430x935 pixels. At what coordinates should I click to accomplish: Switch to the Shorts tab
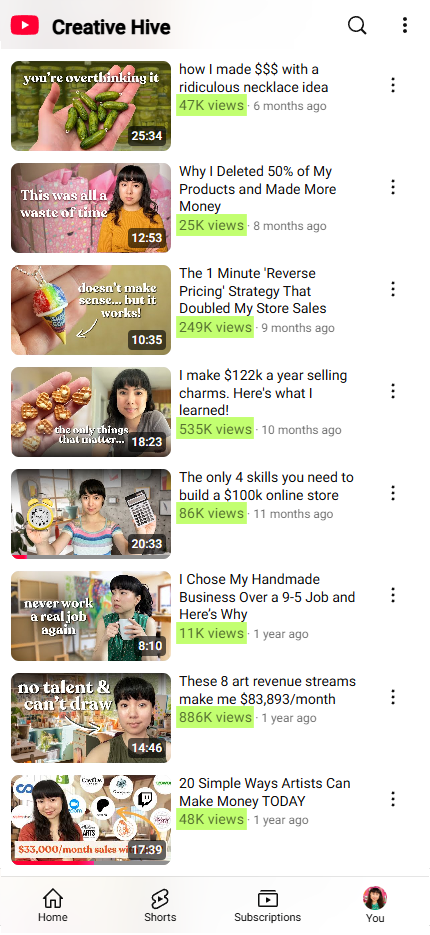coord(160,905)
